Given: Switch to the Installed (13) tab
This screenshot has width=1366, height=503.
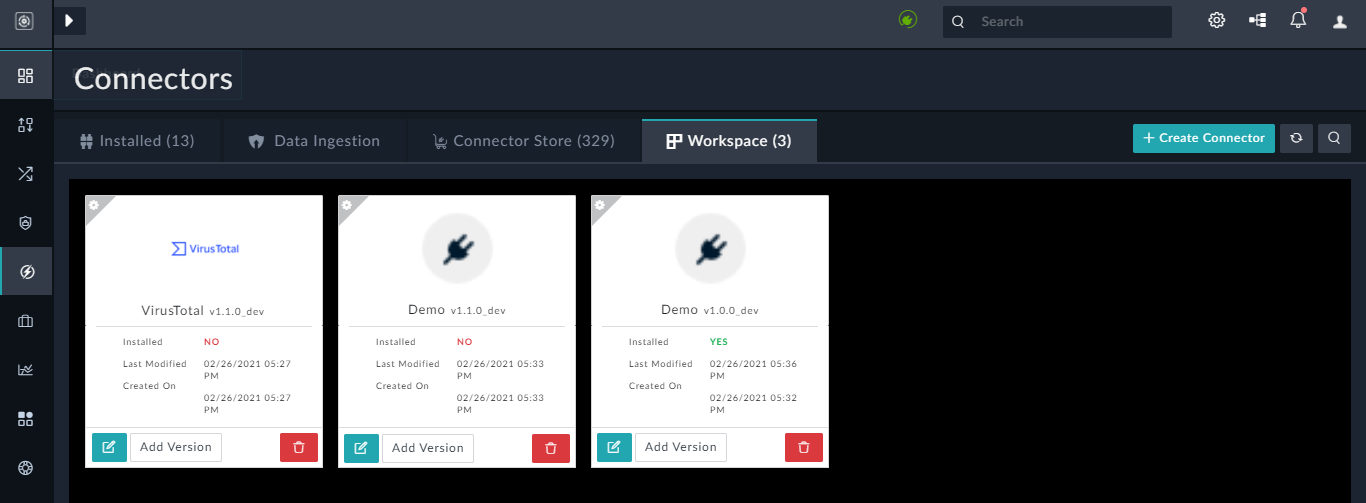Looking at the screenshot, I should pos(136,141).
